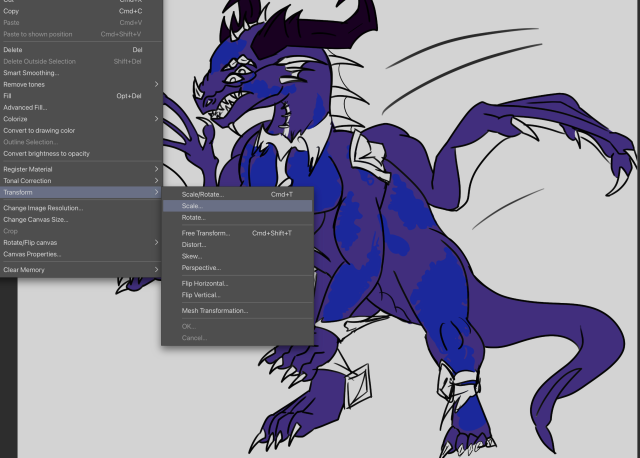This screenshot has width=640, height=458.
Task: Choose Scale/Rotate in Transform submenu
Action: [203, 194]
